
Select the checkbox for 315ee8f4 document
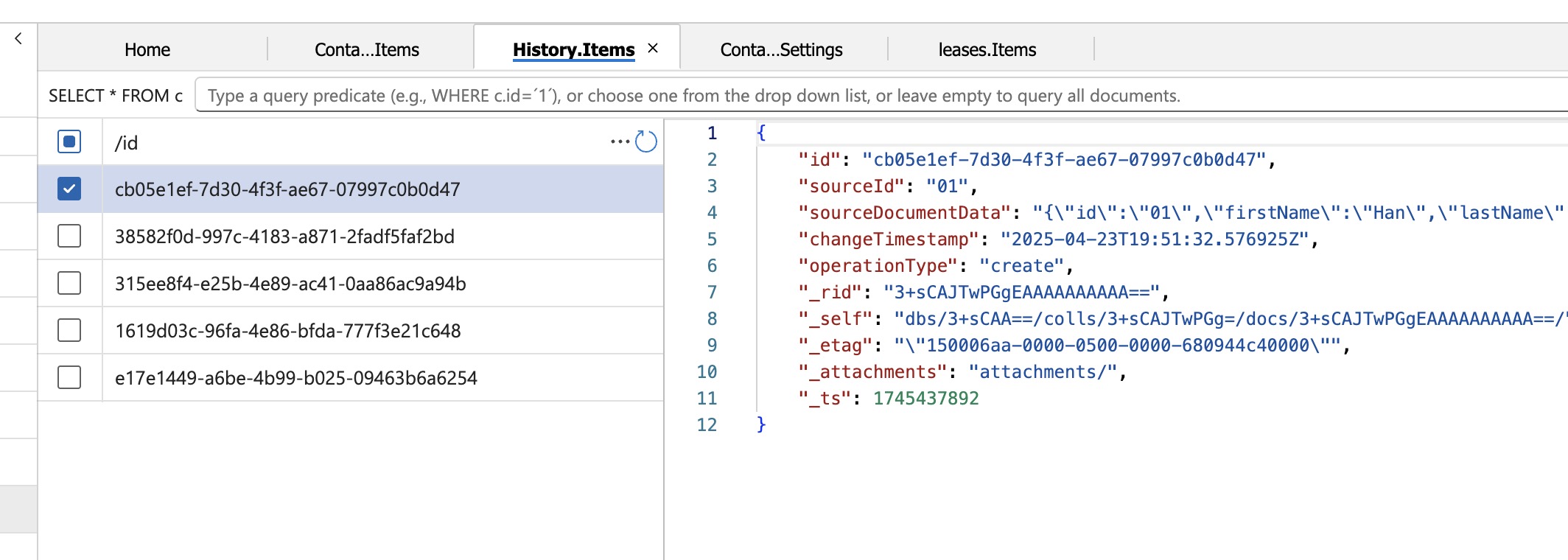coord(69,283)
